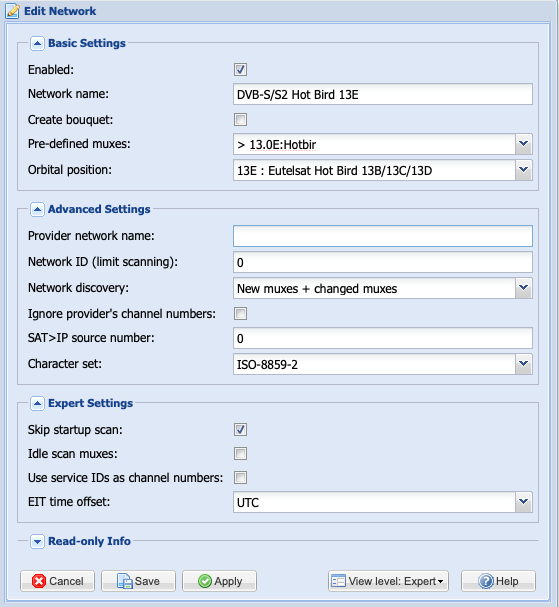Image resolution: width=559 pixels, height=607 pixels.
Task: Collapse the Expert Settings section
Action: point(37,404)
